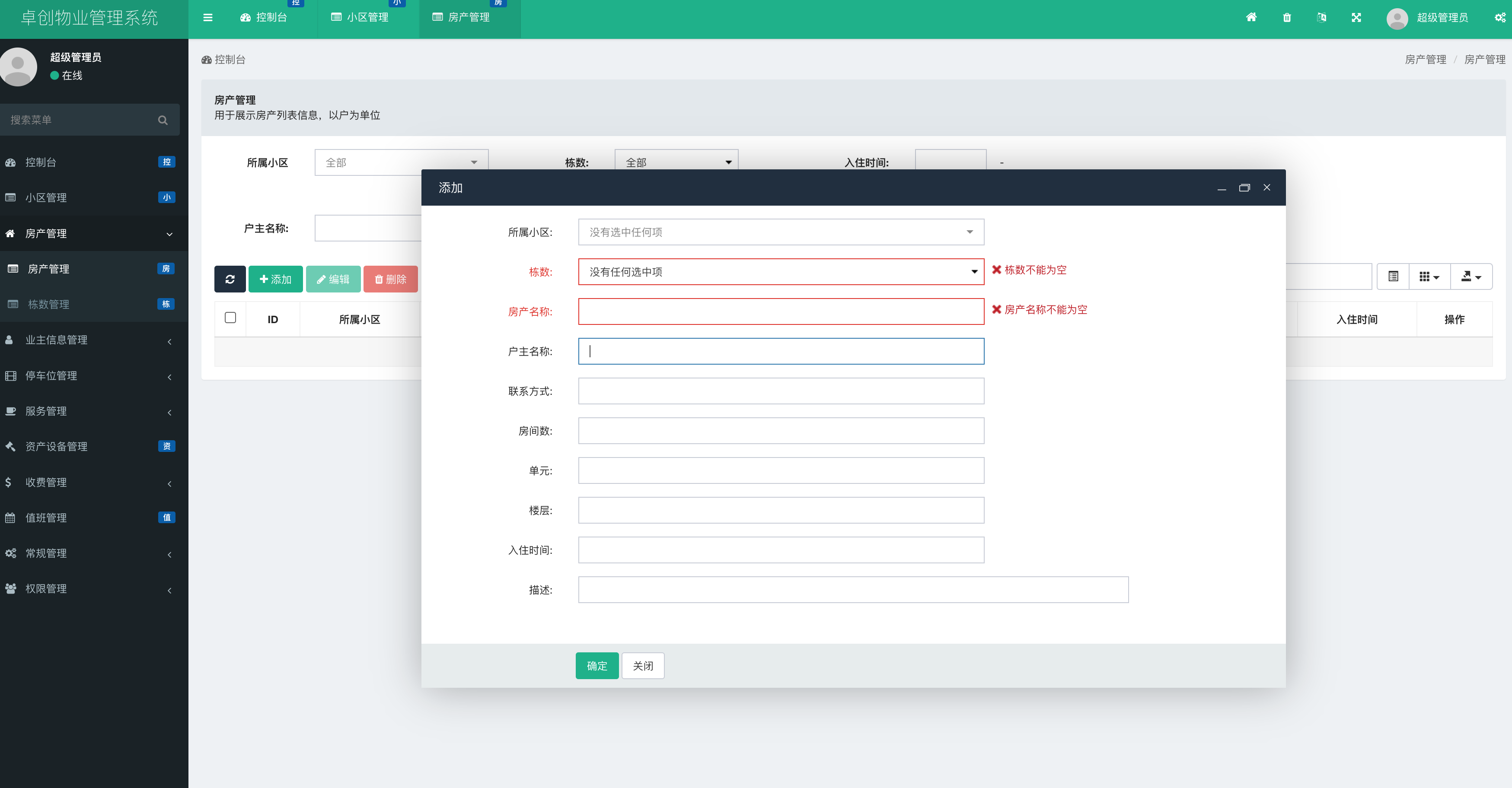Screen dimensions: 1512x788
Task: Click the 服务管理 coffee cup icon
Action: [x=10, y=411]
